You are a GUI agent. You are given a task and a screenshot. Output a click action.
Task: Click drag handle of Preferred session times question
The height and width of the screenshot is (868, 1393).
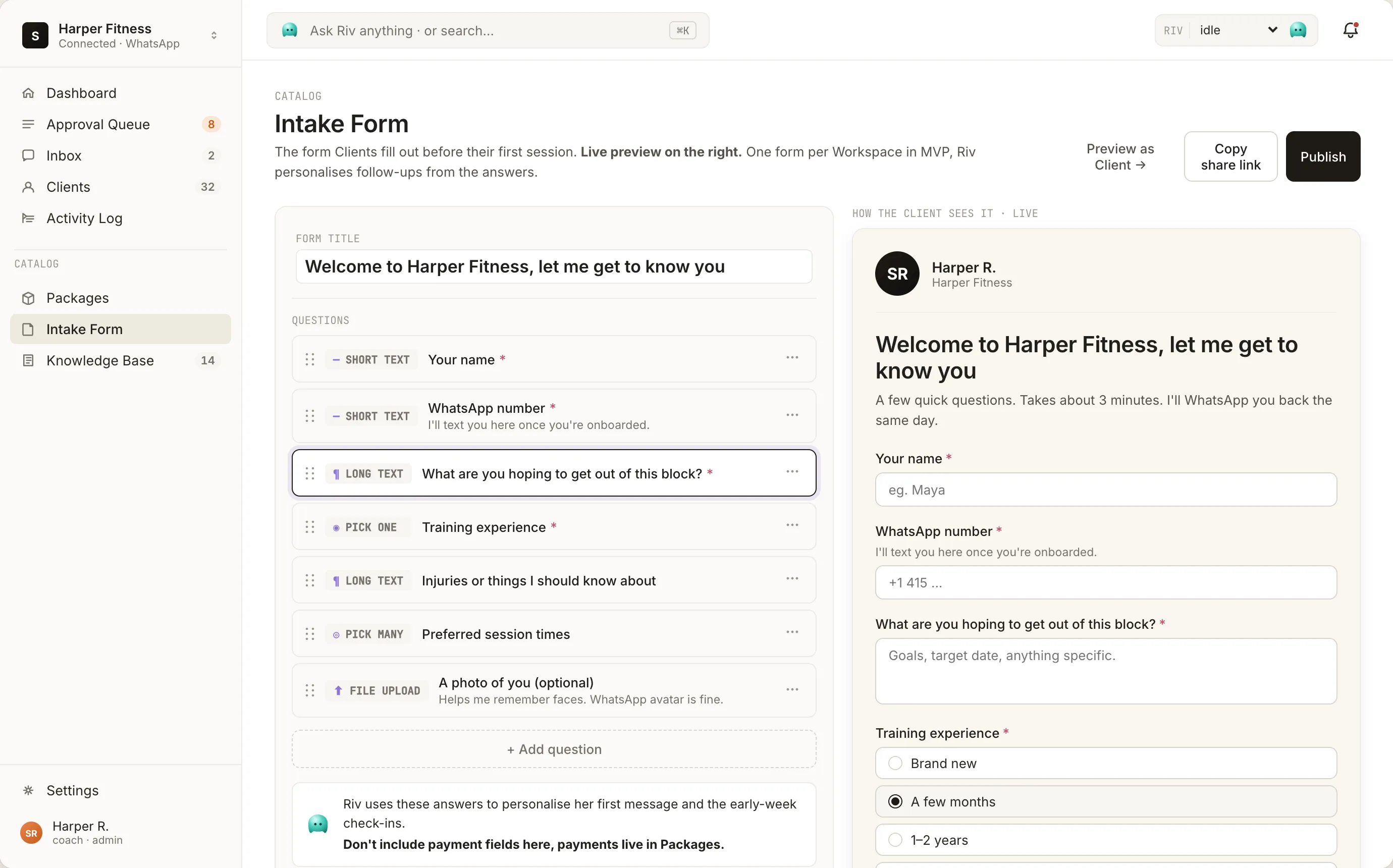[x=310, y=634]
